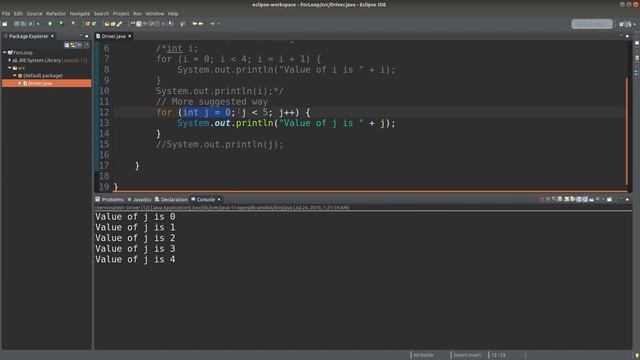Click the New file toolbar icon

coord(5,24)
